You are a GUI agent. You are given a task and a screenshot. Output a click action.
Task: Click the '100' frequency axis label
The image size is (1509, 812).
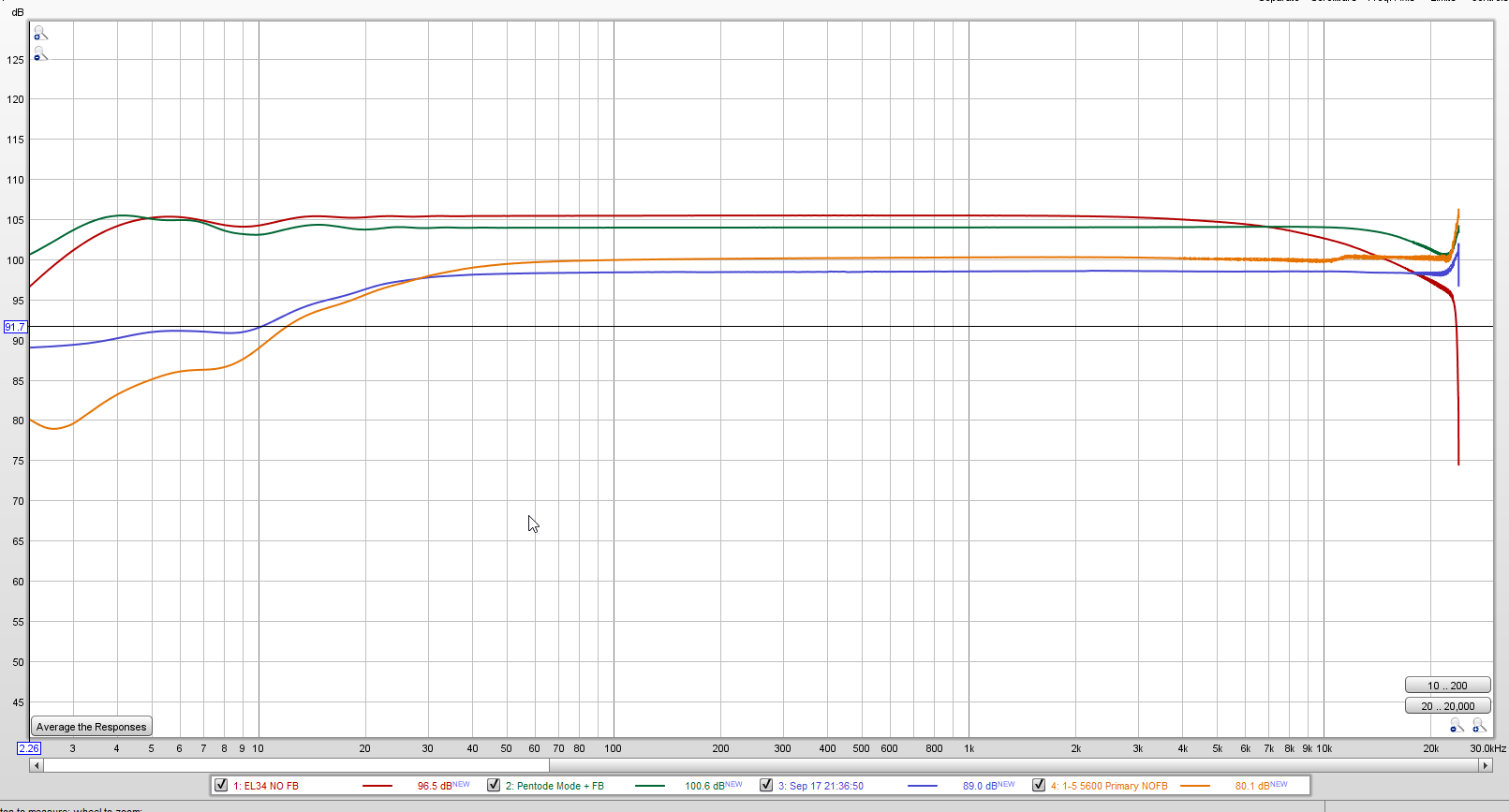613,748
